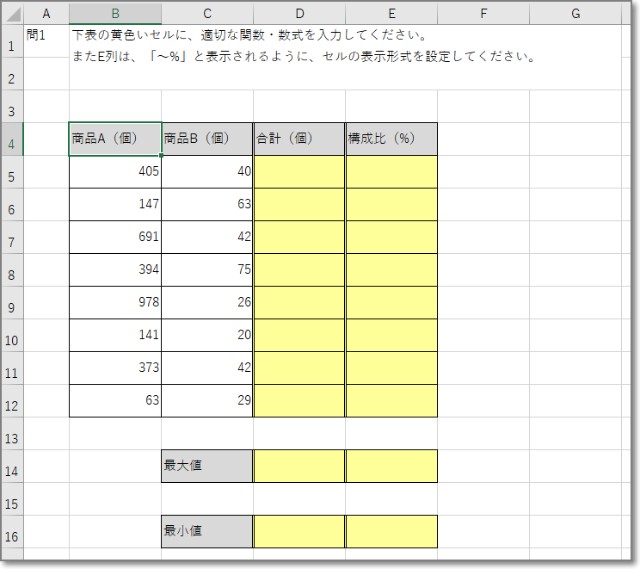Click yellow cell E16 in 最小値 row

coord(391,531)
